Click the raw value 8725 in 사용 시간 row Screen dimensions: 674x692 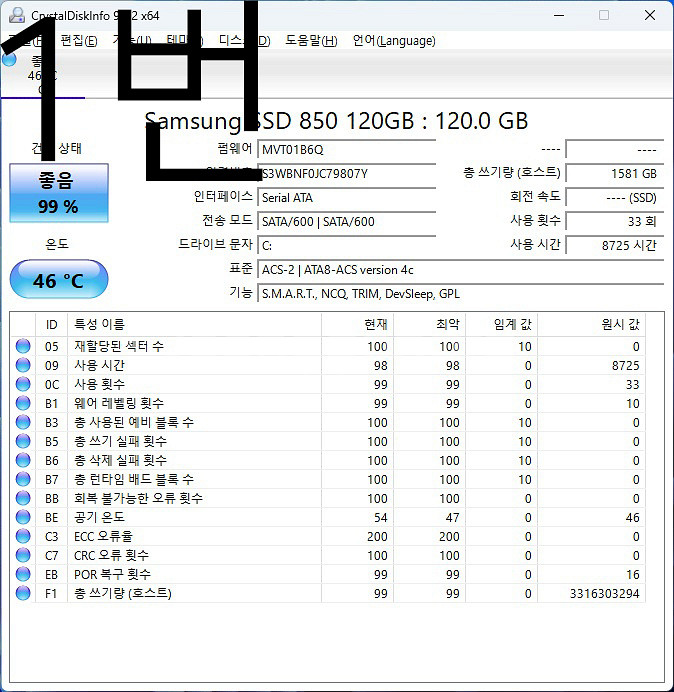(x=625, y=366)
